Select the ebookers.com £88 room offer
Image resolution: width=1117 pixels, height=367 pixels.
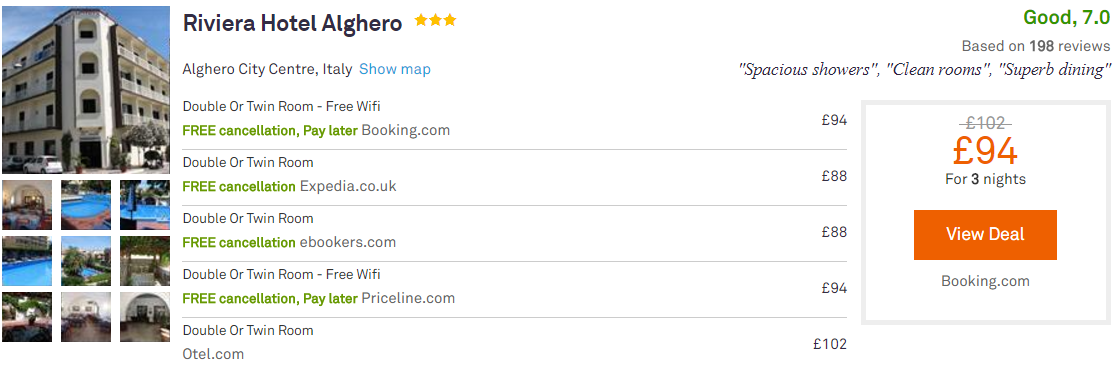pos(514,231)
